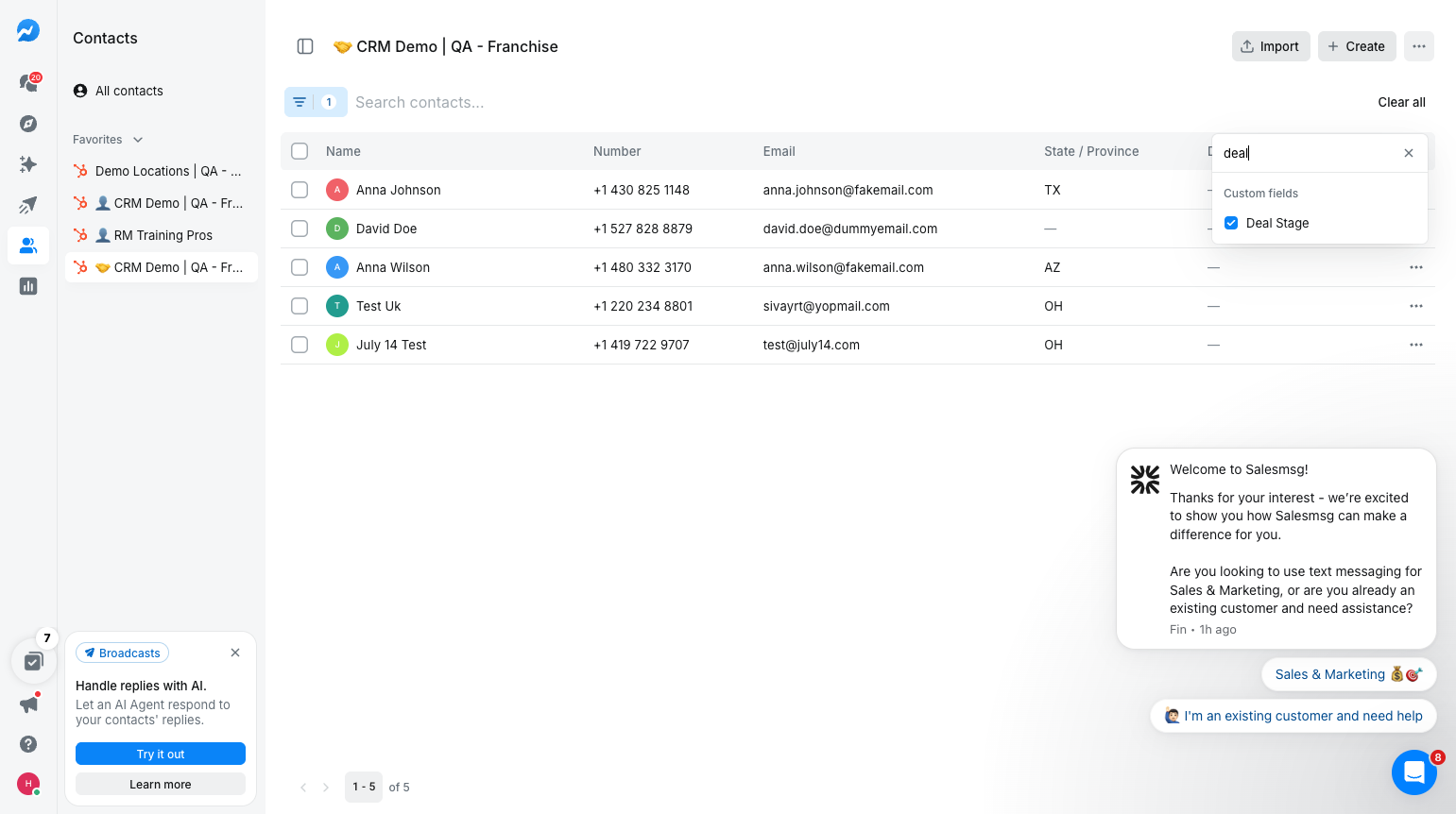Open RM Training Pros favorite
The height and width of the screenshot is (814, 1456).
tap(161, 235)
